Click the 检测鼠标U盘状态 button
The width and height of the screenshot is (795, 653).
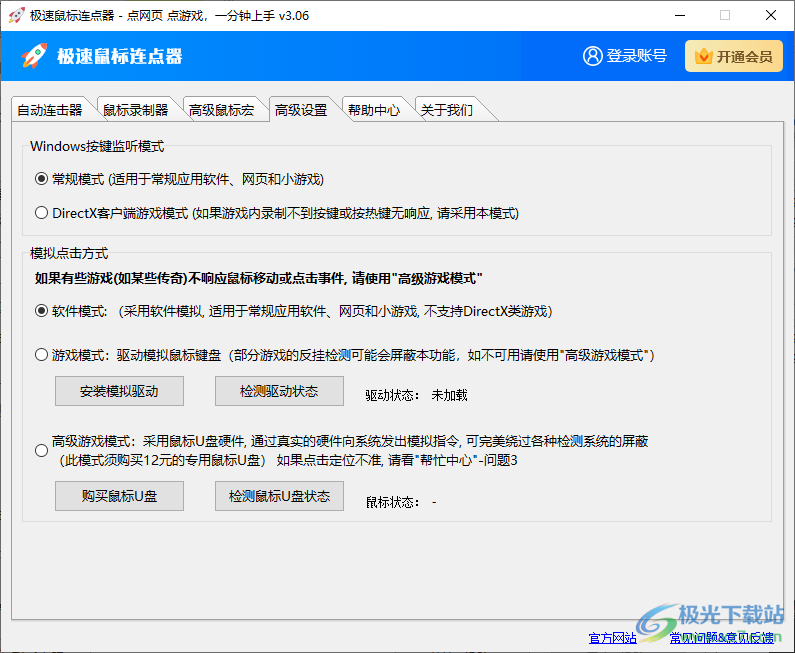pyautogui.click(x=279, y=496)
